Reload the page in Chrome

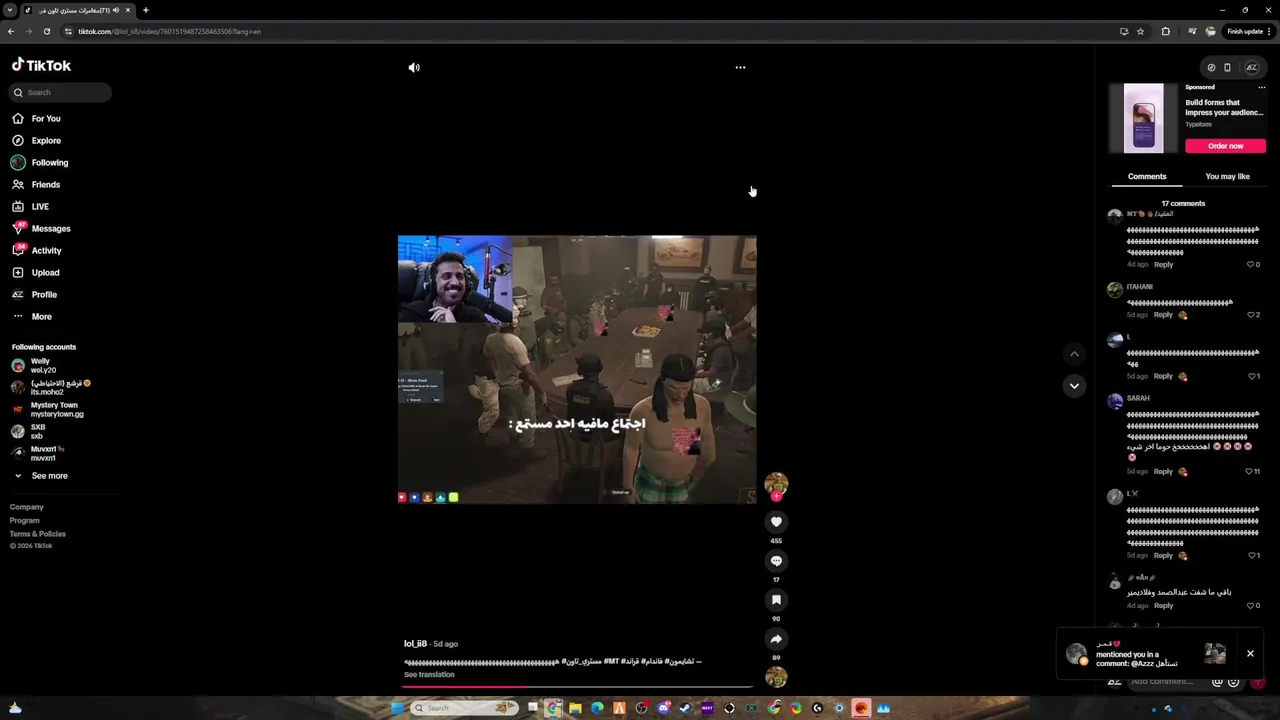coord(46,31)
